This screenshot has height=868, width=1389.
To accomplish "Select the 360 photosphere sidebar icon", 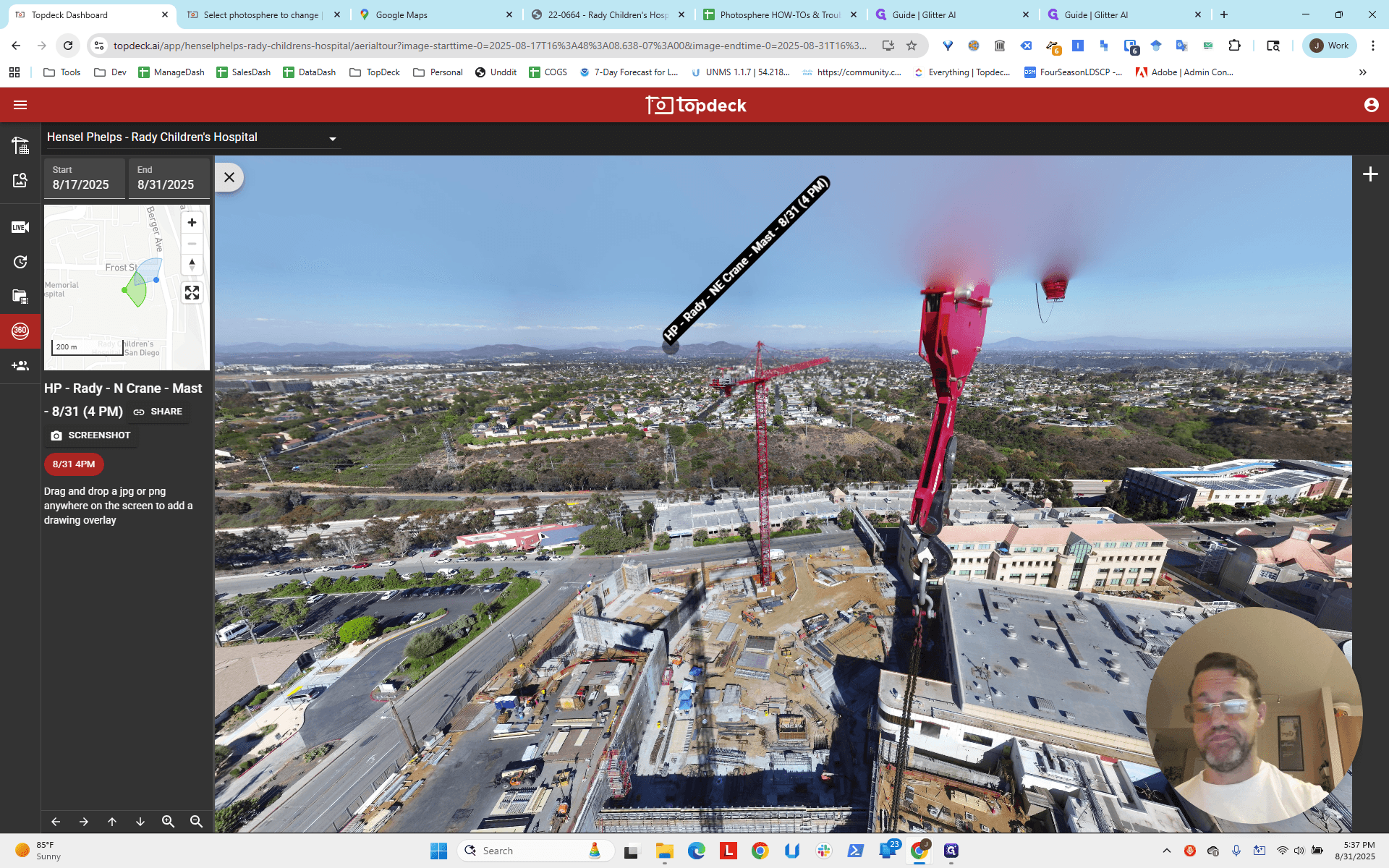I will pos(20,331).
